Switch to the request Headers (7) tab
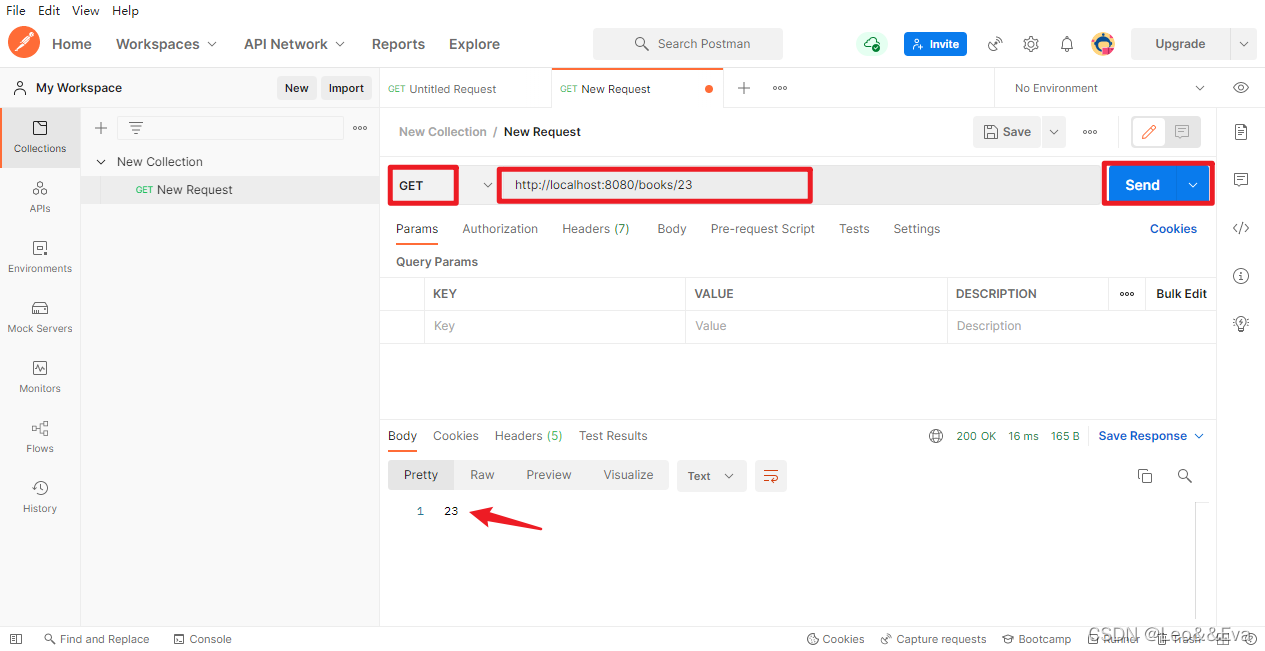 [x=596, y=229]
